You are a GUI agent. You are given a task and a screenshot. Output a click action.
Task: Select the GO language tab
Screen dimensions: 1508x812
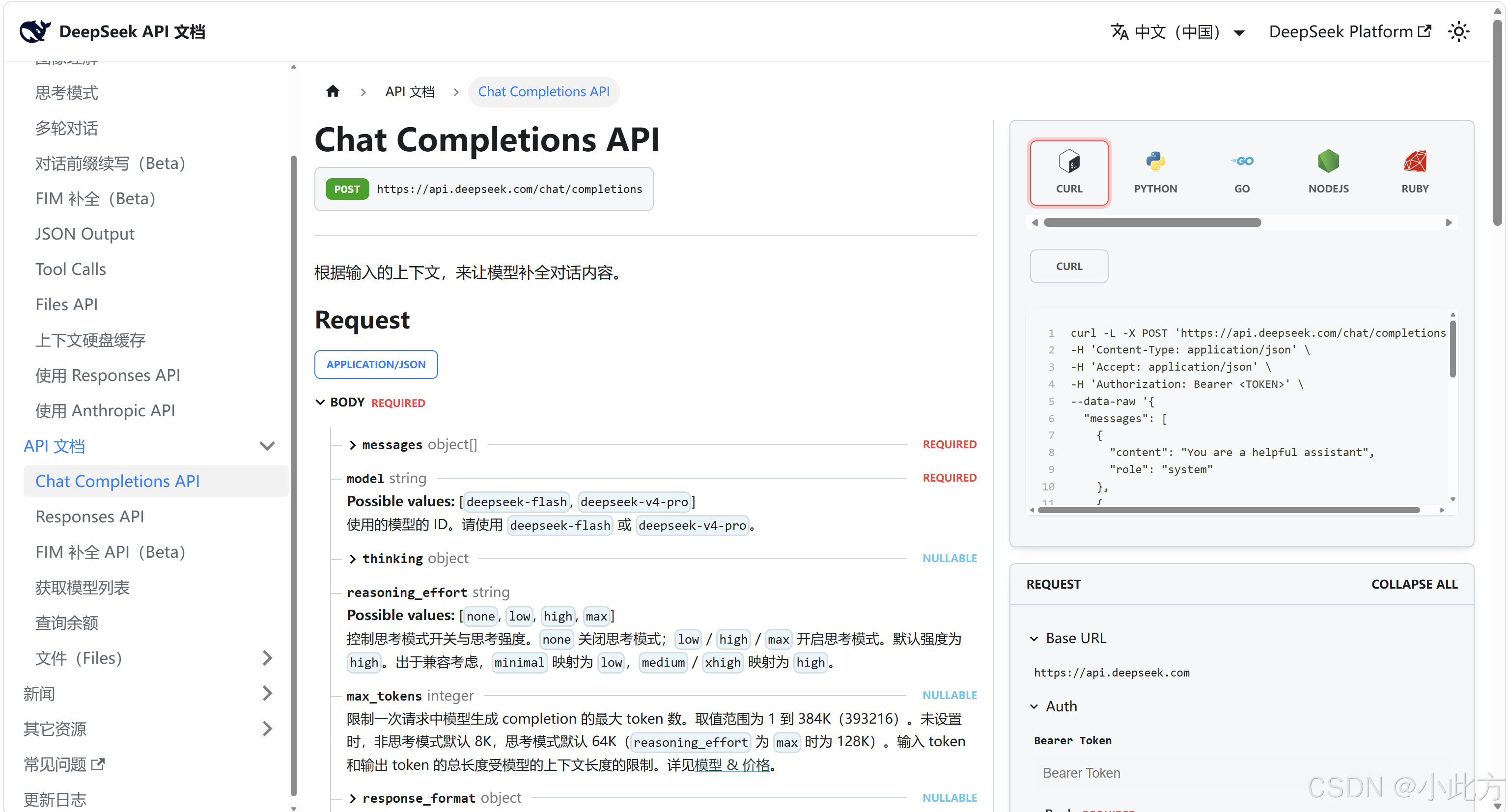pyautogui.click(x=1242, y=173)
